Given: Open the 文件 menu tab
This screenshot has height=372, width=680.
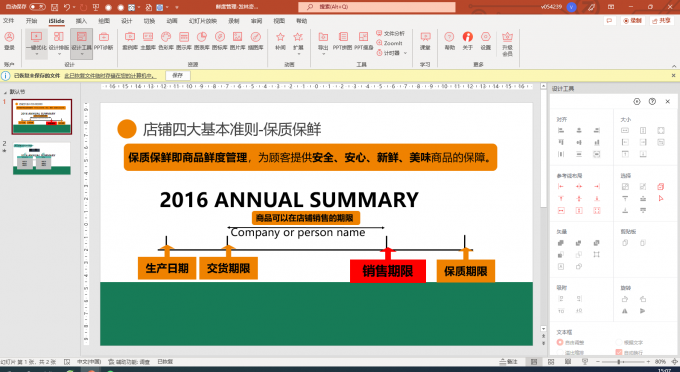Looking at the screenshot, I should (x=8, y=21).
